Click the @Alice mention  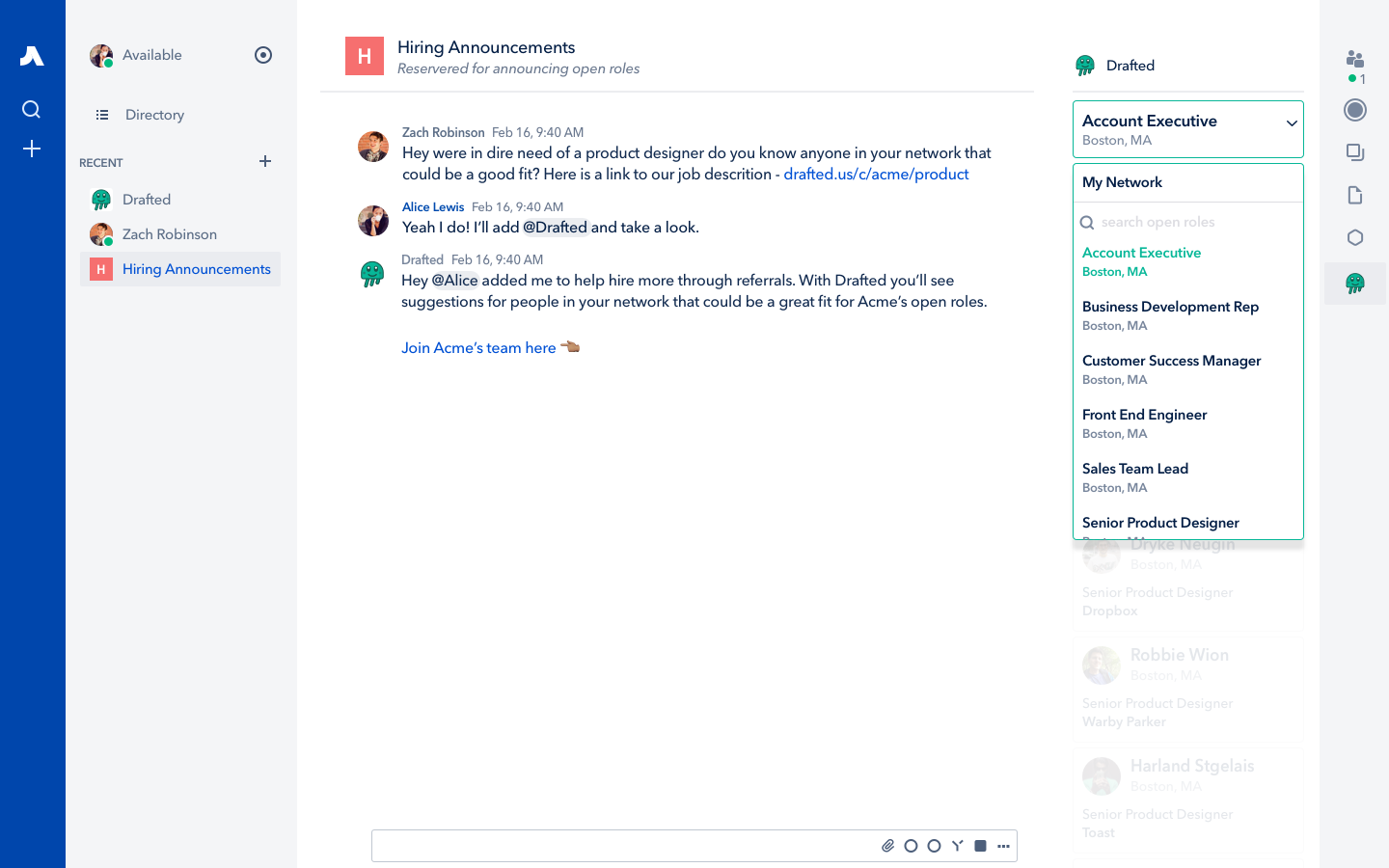[454, 281]
